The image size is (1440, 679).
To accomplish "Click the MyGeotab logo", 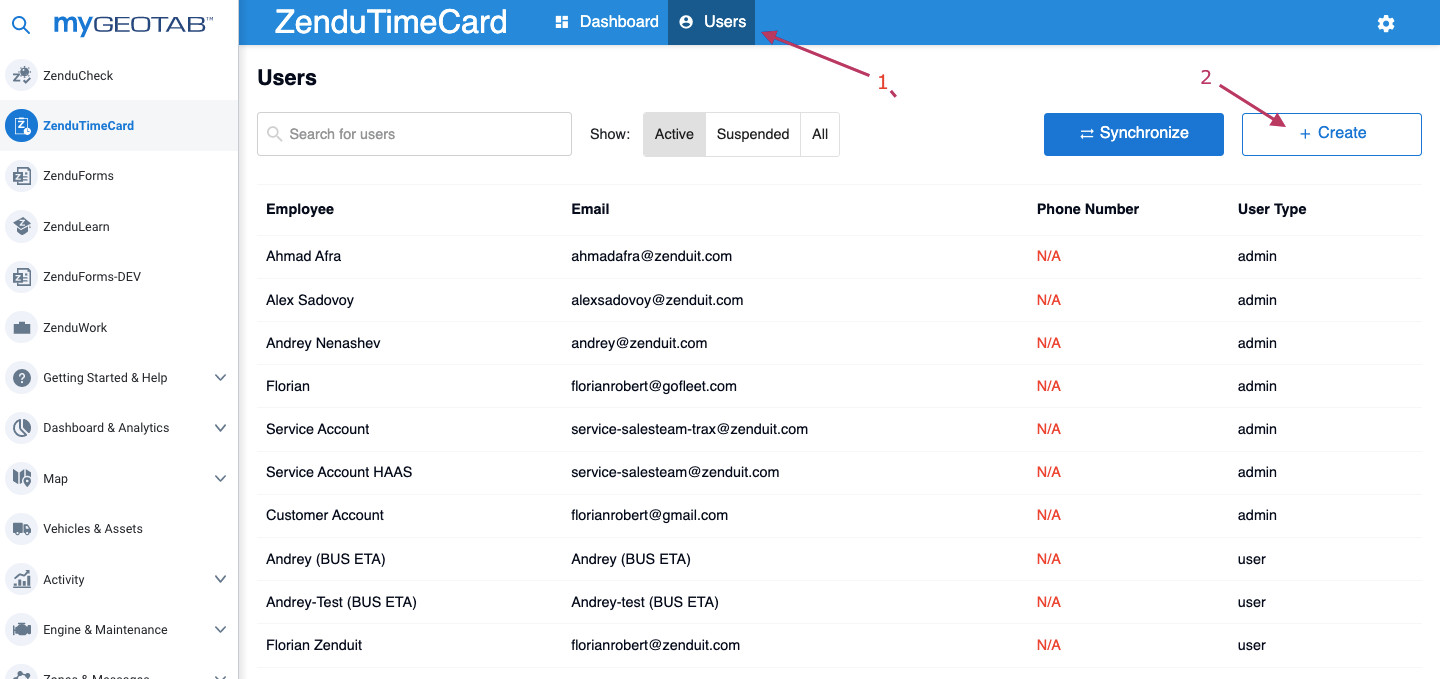I will click(x=133, y=24).
